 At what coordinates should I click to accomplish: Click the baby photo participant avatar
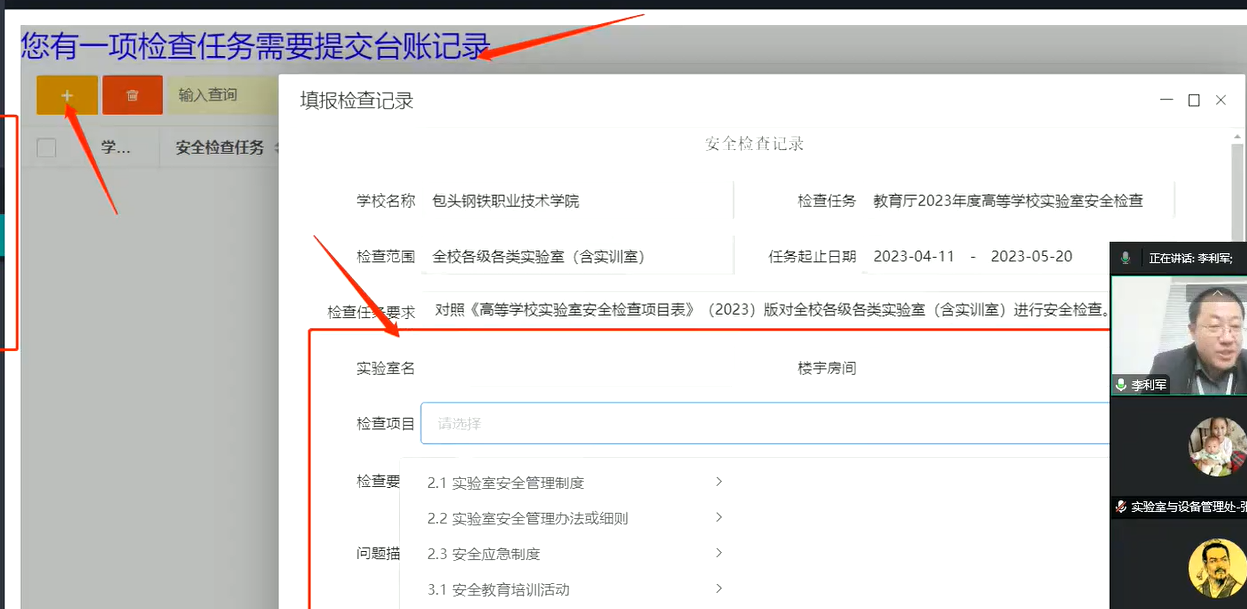click(1216, 446)
